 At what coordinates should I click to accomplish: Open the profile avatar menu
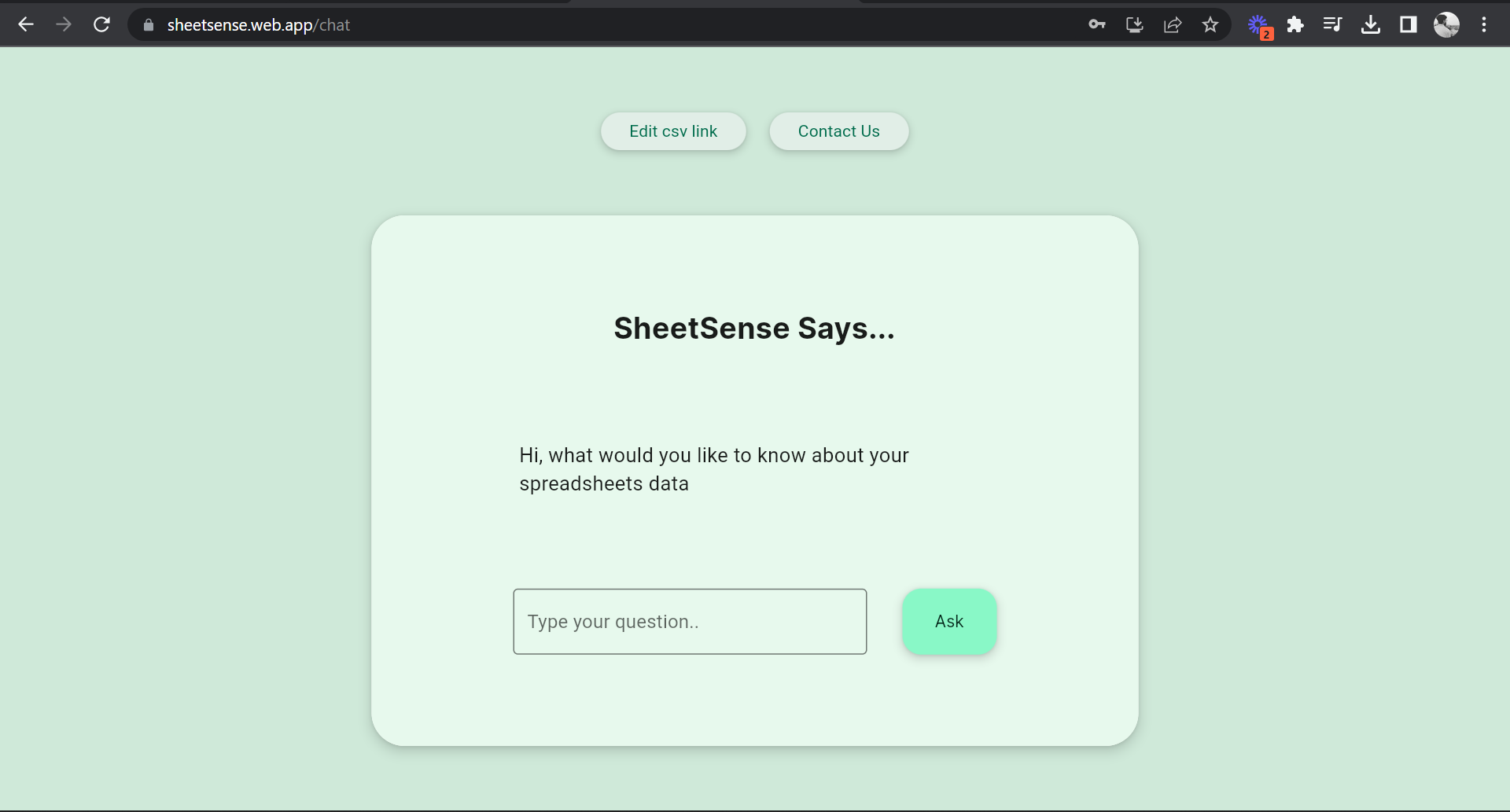pyautogui.click(x=1446, y=24)
